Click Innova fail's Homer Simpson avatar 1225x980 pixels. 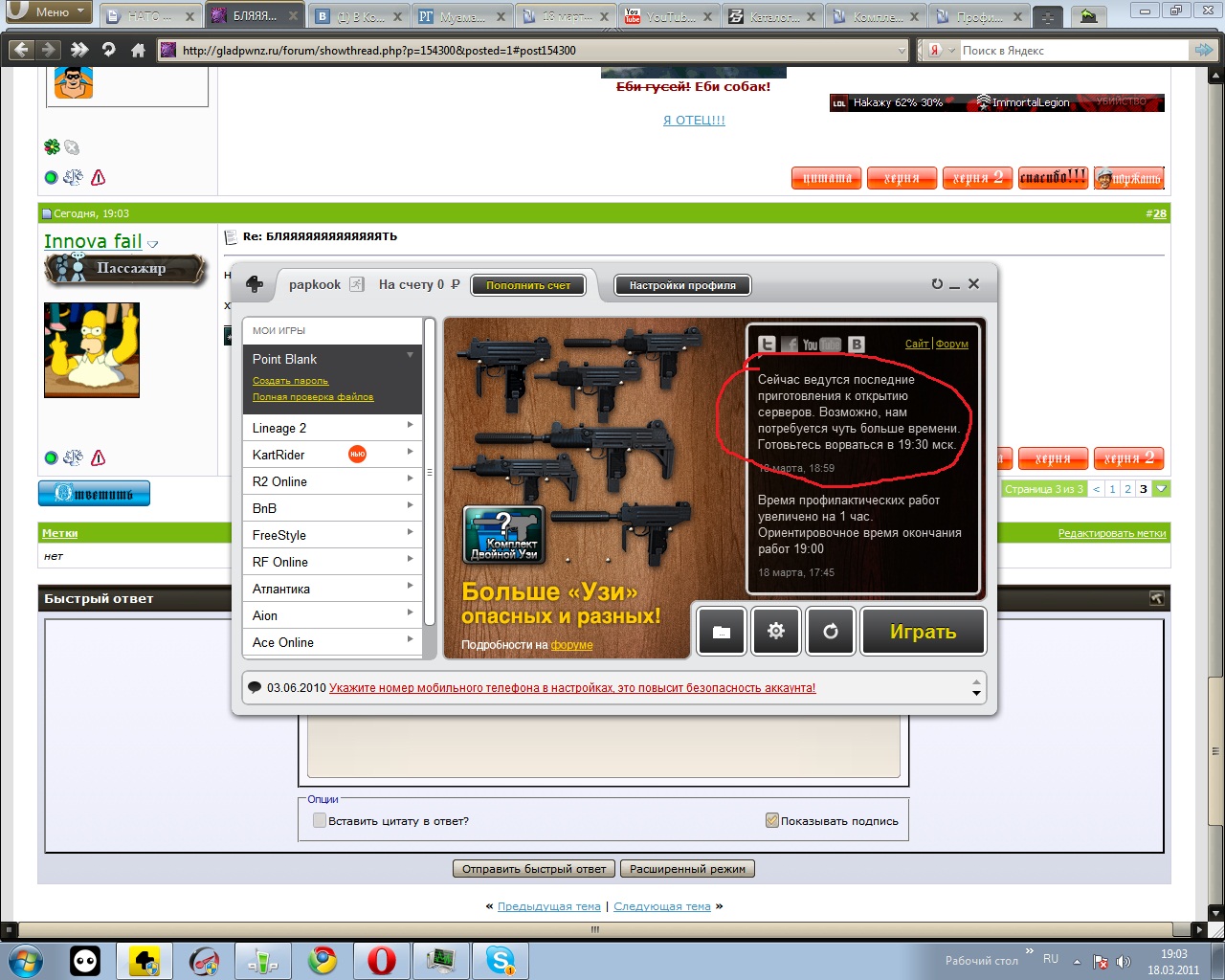coord(92,350)
